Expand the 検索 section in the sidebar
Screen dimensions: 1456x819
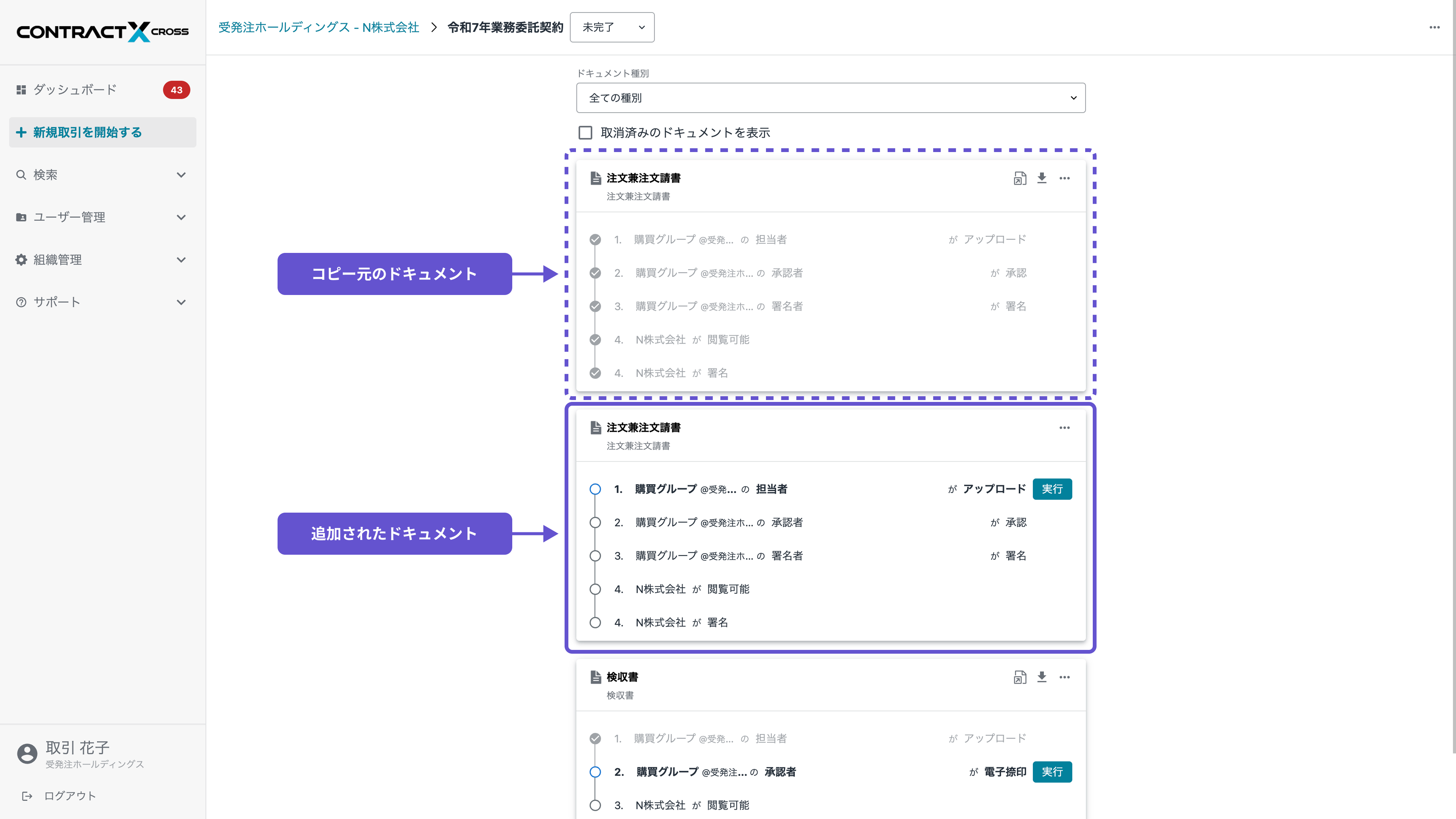click(x=102, y=175)
